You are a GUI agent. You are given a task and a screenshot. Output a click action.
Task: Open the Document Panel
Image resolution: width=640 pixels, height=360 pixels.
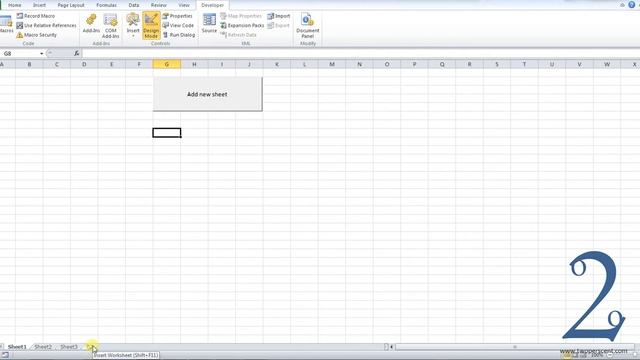click(308, 25)
